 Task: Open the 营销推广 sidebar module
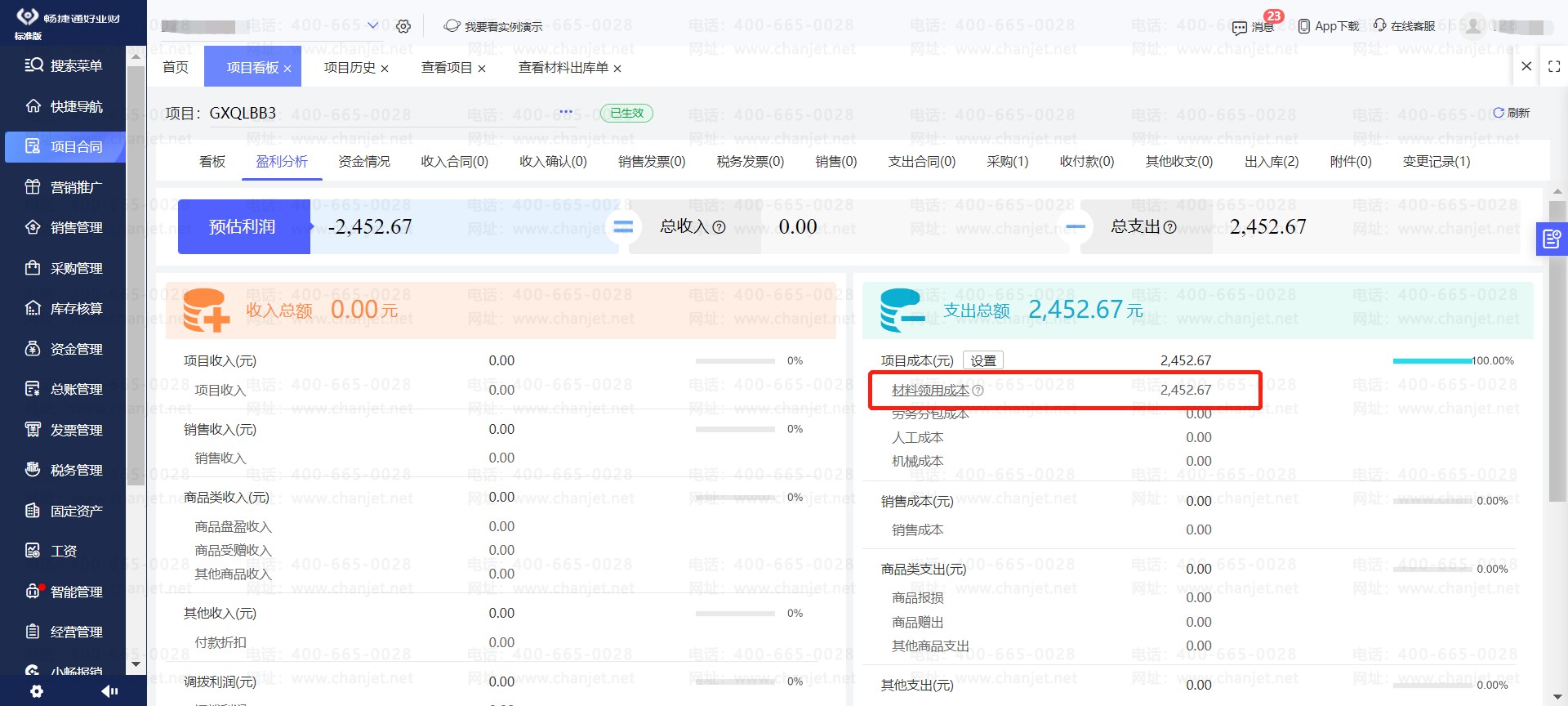[x=63, y=187]
